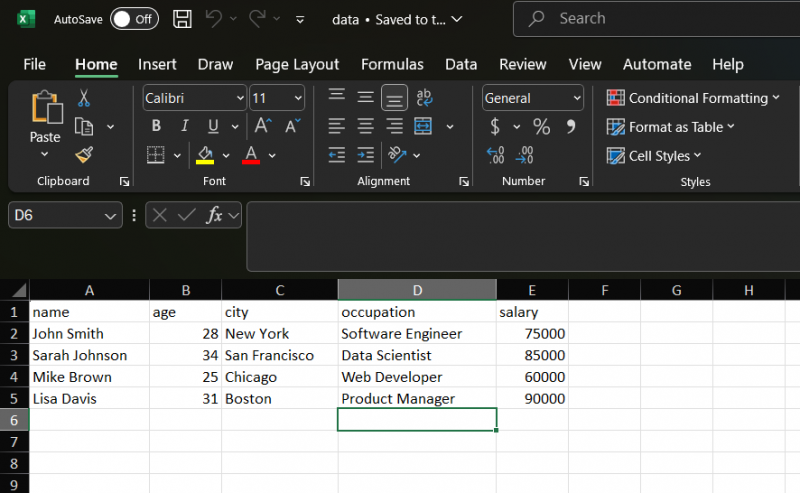Expand the Name Box dropdown arrow
Viewport: 800px width, 493px height.
pyautogui.click(x=110, y=216)
